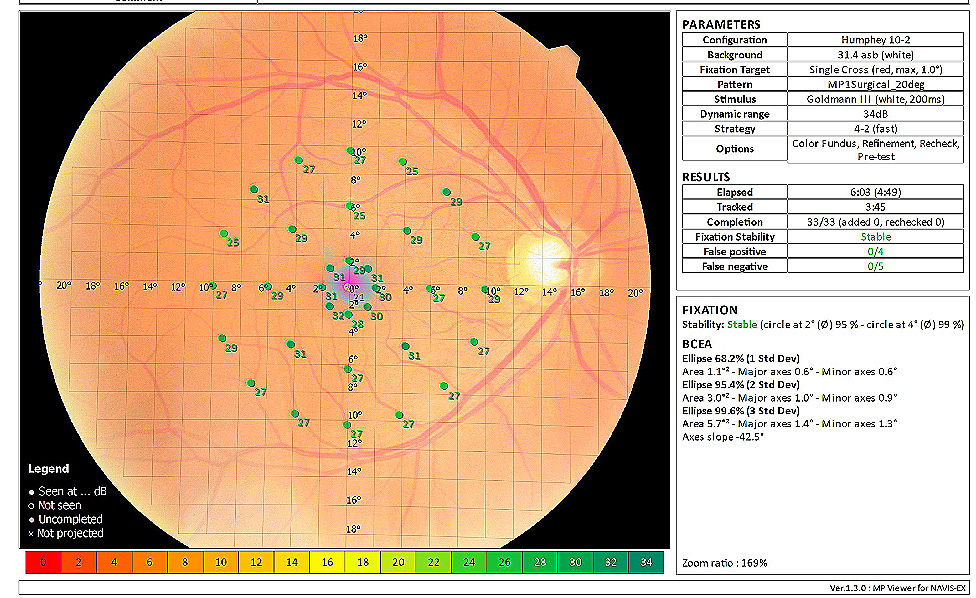The image size is (976, 598).
Task: Click the 'Zoom ratio : 169%' text
Action: [x=725, y=563]
